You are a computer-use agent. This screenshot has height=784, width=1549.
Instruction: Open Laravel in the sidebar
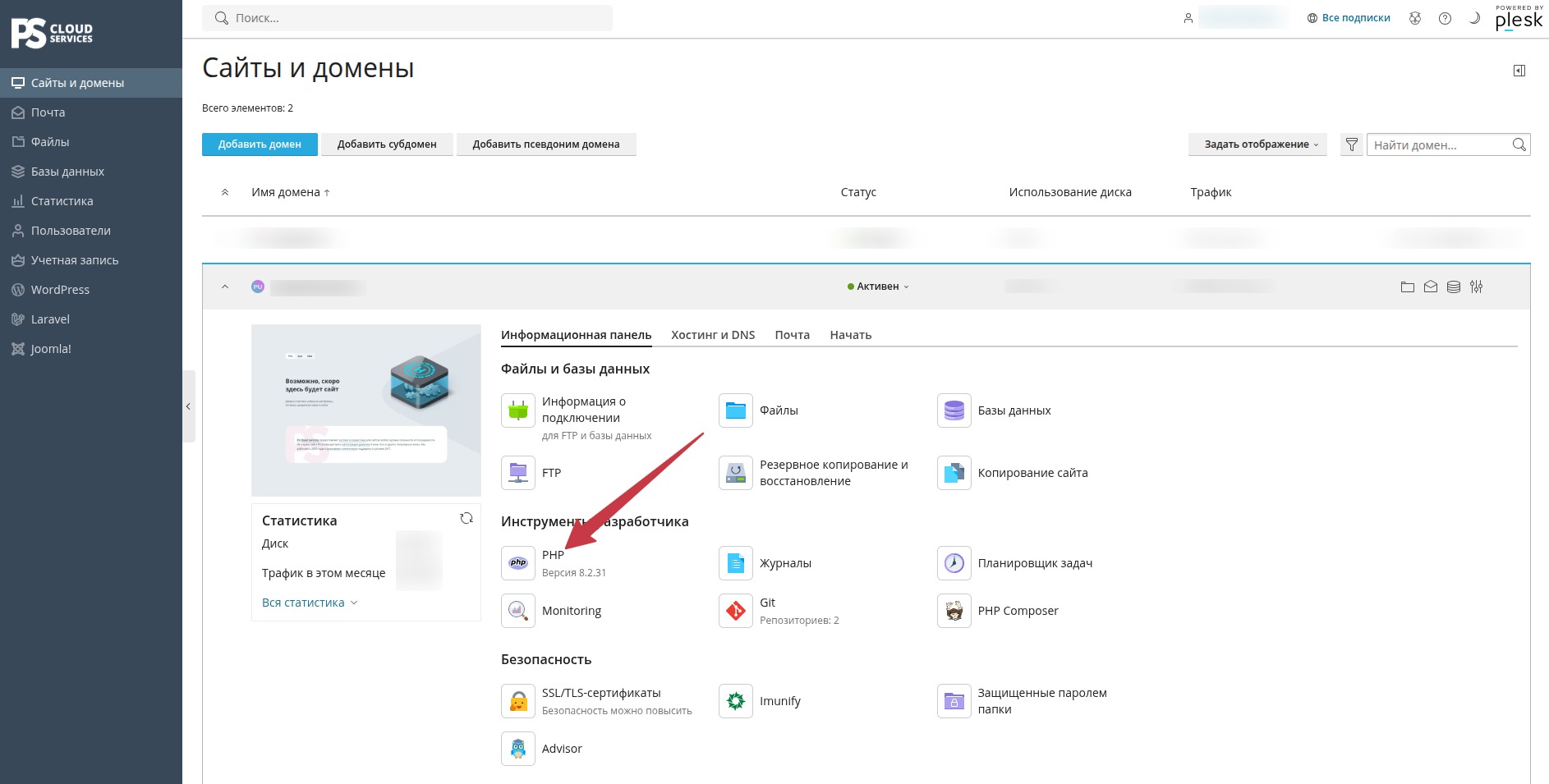click(x=91, y=319)
